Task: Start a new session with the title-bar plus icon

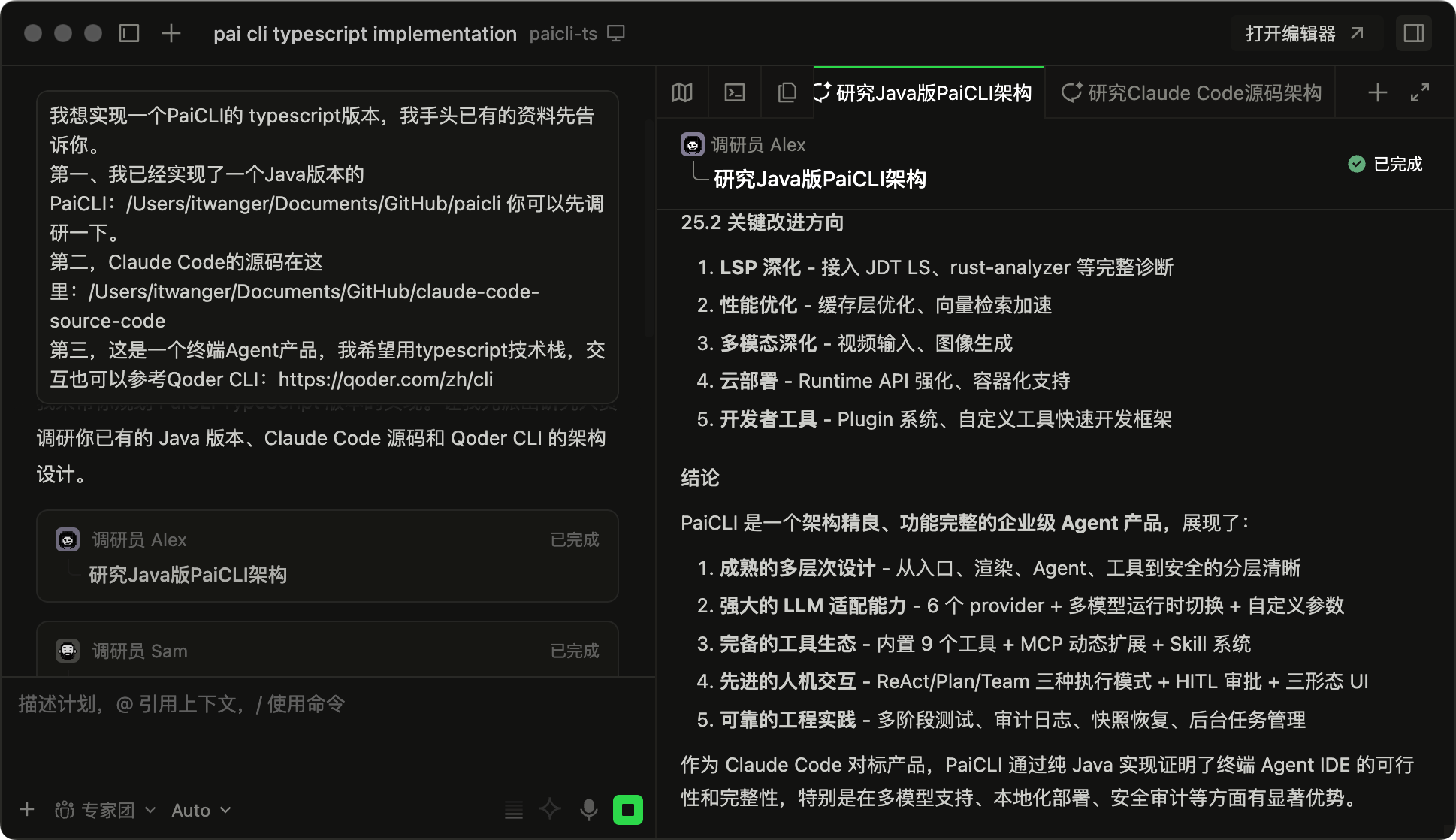Action: 171,33
